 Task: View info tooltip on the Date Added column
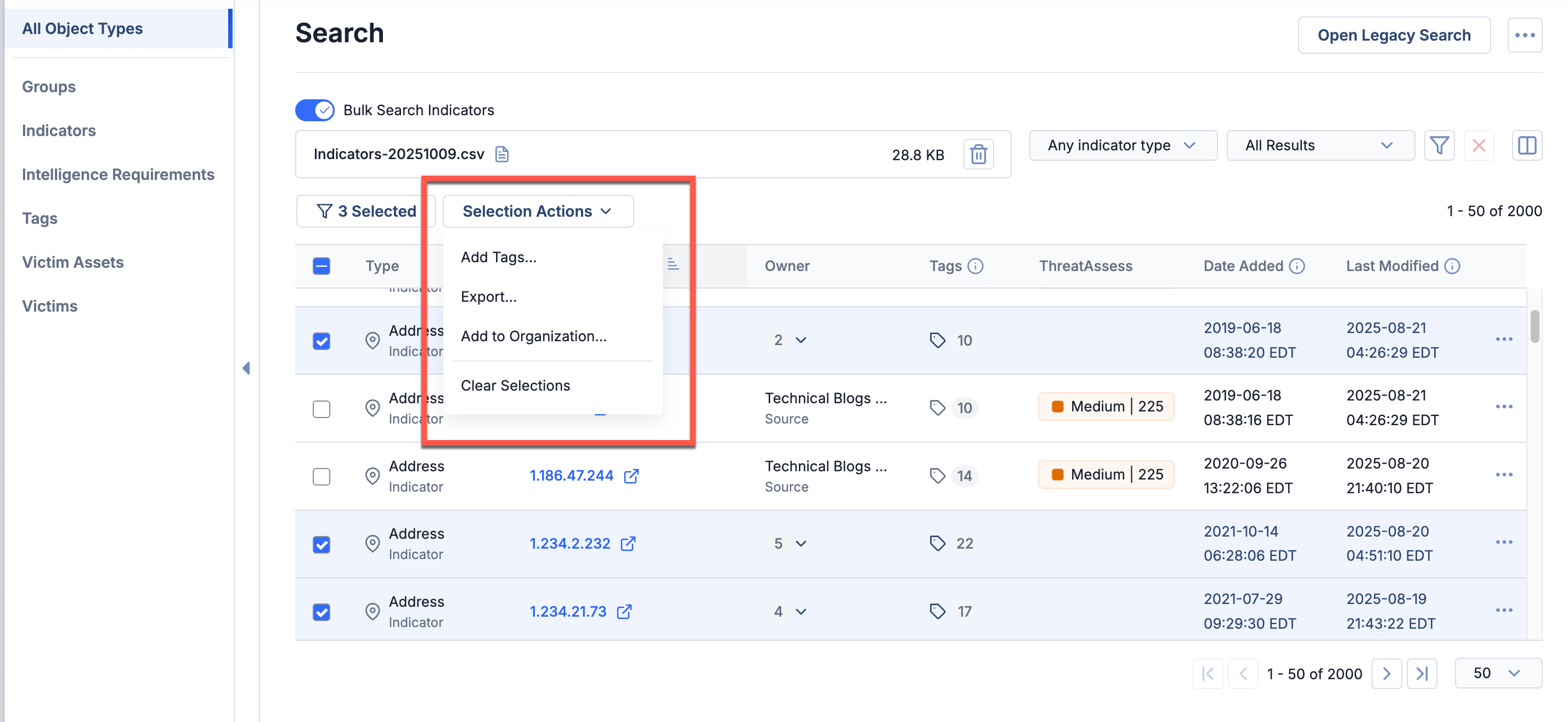[1298, 266]
